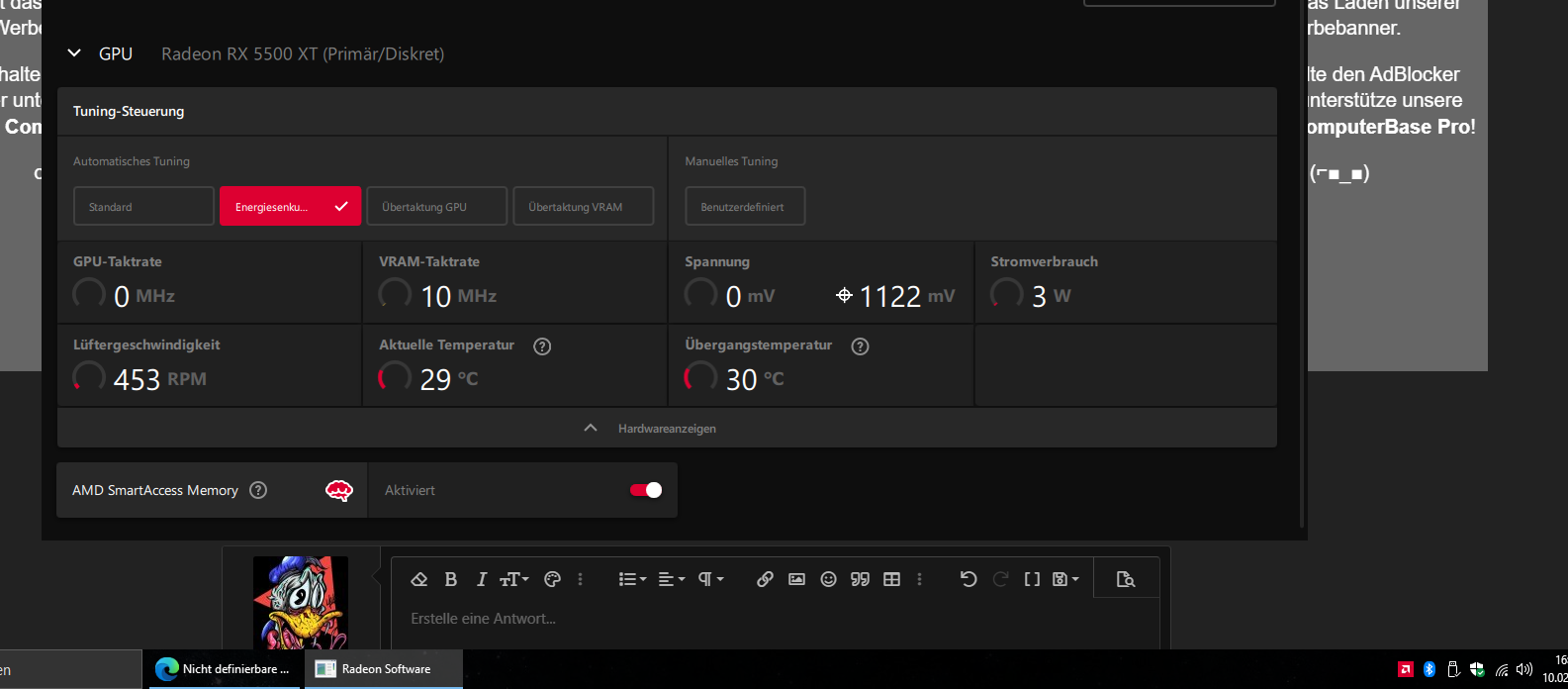Screen dimensions: 1568x689
Task: Switch to the Edge browser taskbar window
Action: point(224,669)
